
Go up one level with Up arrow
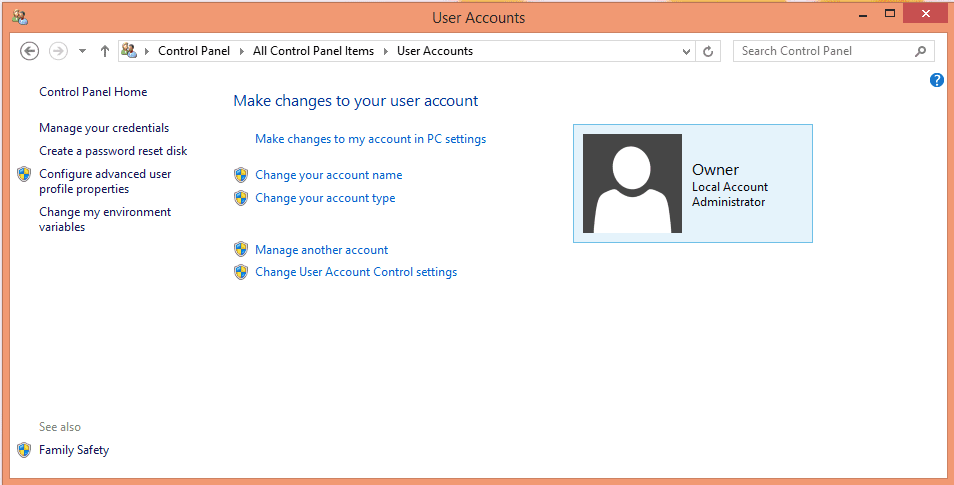(105, 51)
